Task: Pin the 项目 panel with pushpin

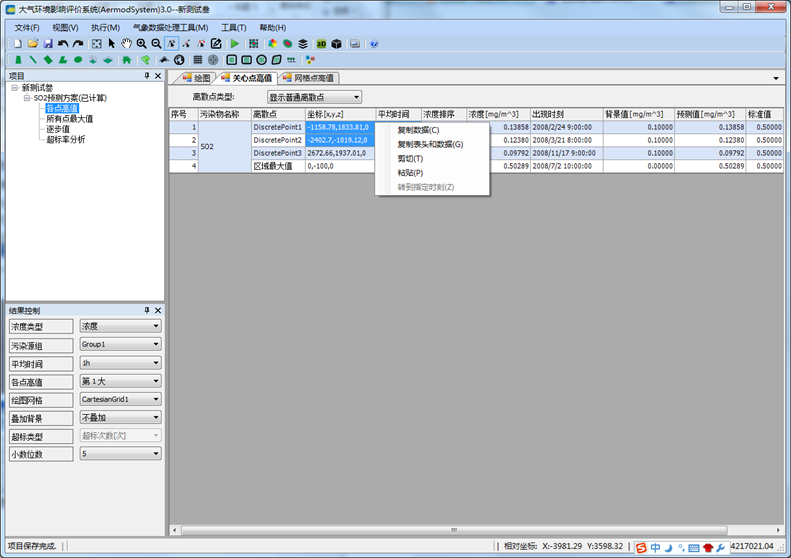Action: (147, 76)
